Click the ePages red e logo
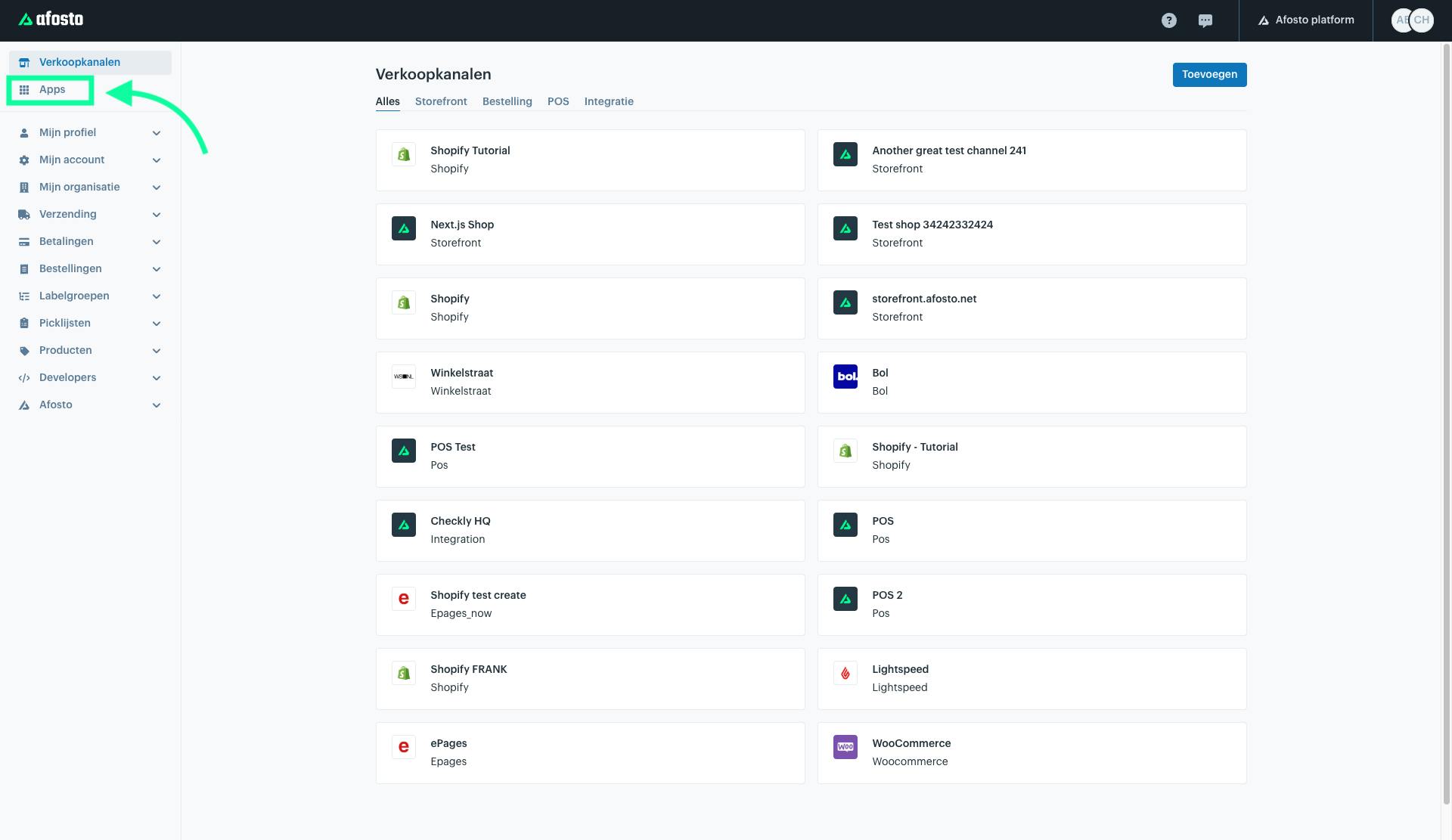Viewport: 1452px width, 840px height. pos(404,747)
